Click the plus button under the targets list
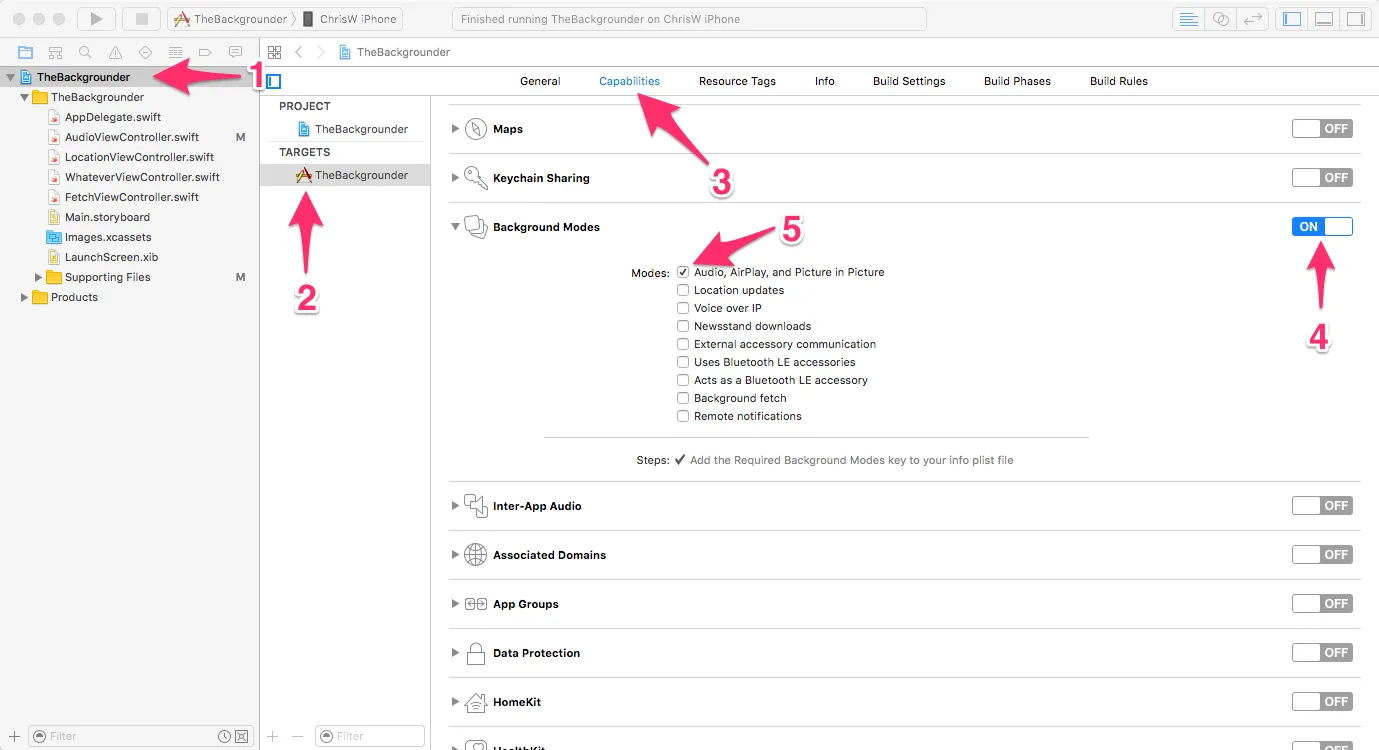Viewport: 1379px width, 750px height. [273, 736]
